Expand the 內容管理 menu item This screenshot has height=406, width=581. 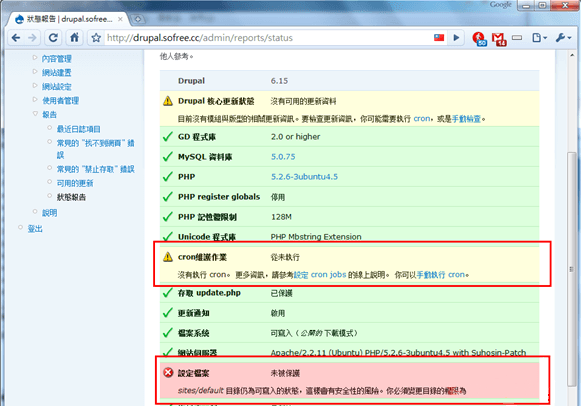click(x=35, y=58)
